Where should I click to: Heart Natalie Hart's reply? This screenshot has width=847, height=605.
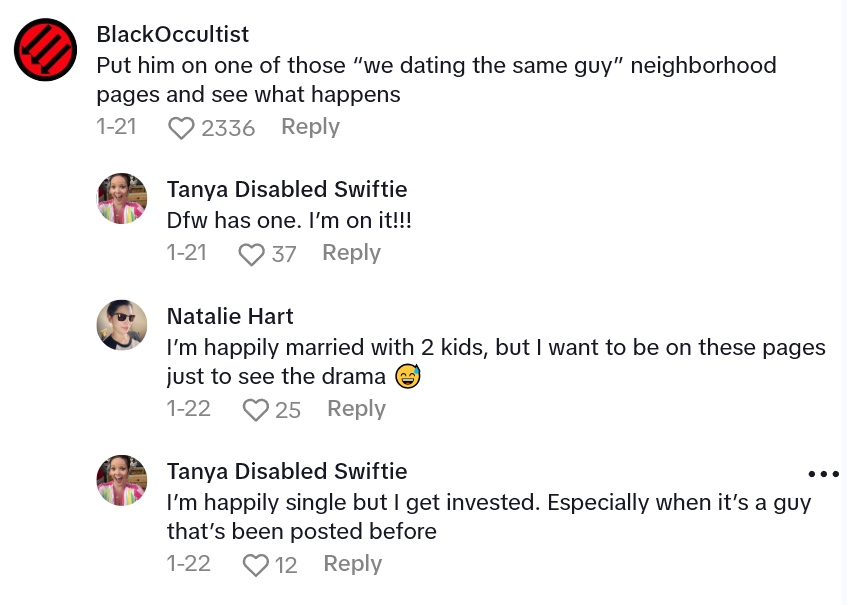(256, 410)
